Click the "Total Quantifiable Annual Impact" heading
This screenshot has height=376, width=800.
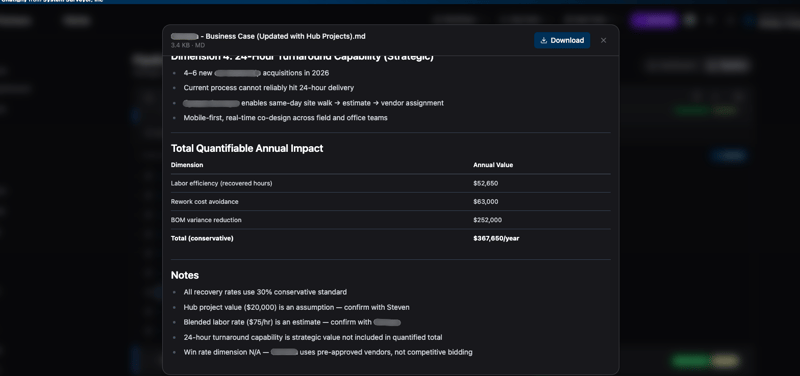point(247,148)
